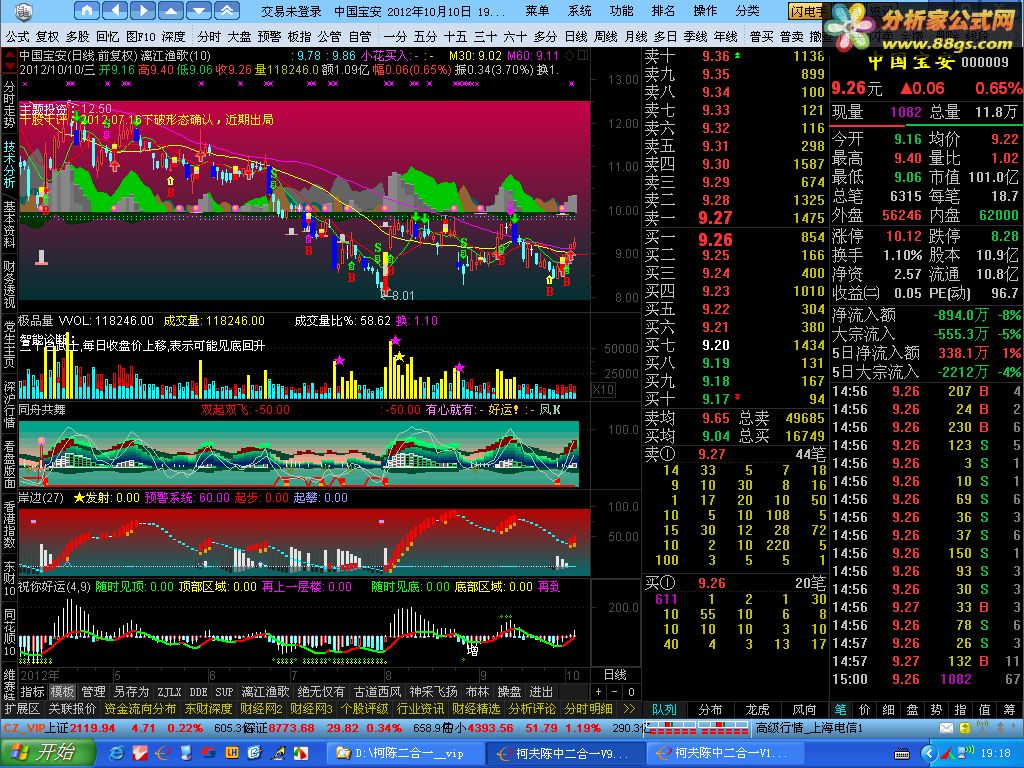Open the 操作 menu
Screen dimensions: 1024x768
[x=705, y=11]
